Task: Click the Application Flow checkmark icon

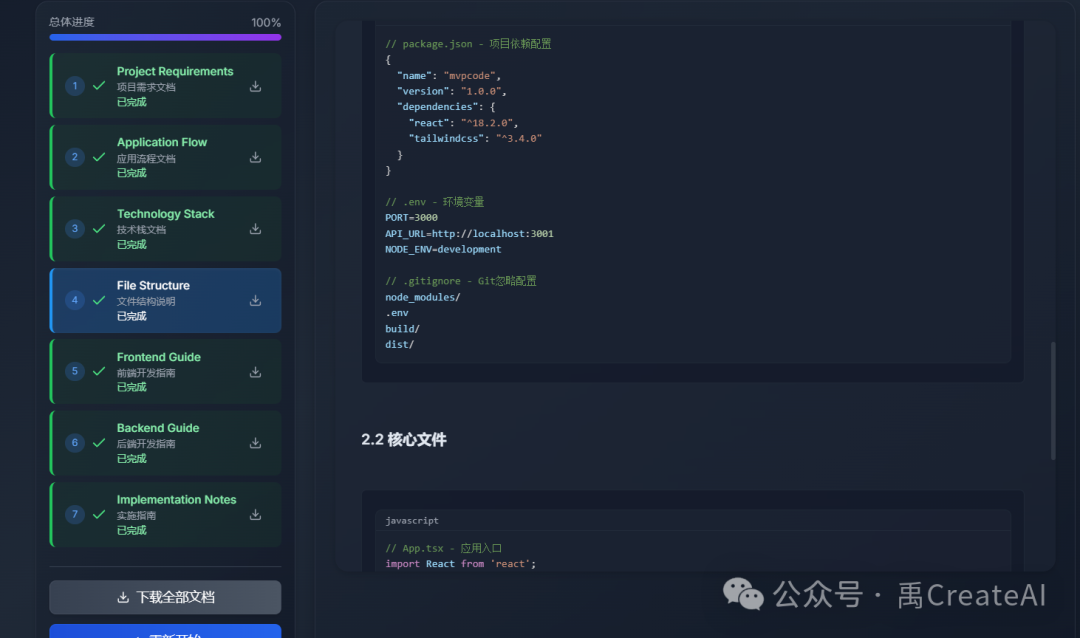Action: coord(99,157)
